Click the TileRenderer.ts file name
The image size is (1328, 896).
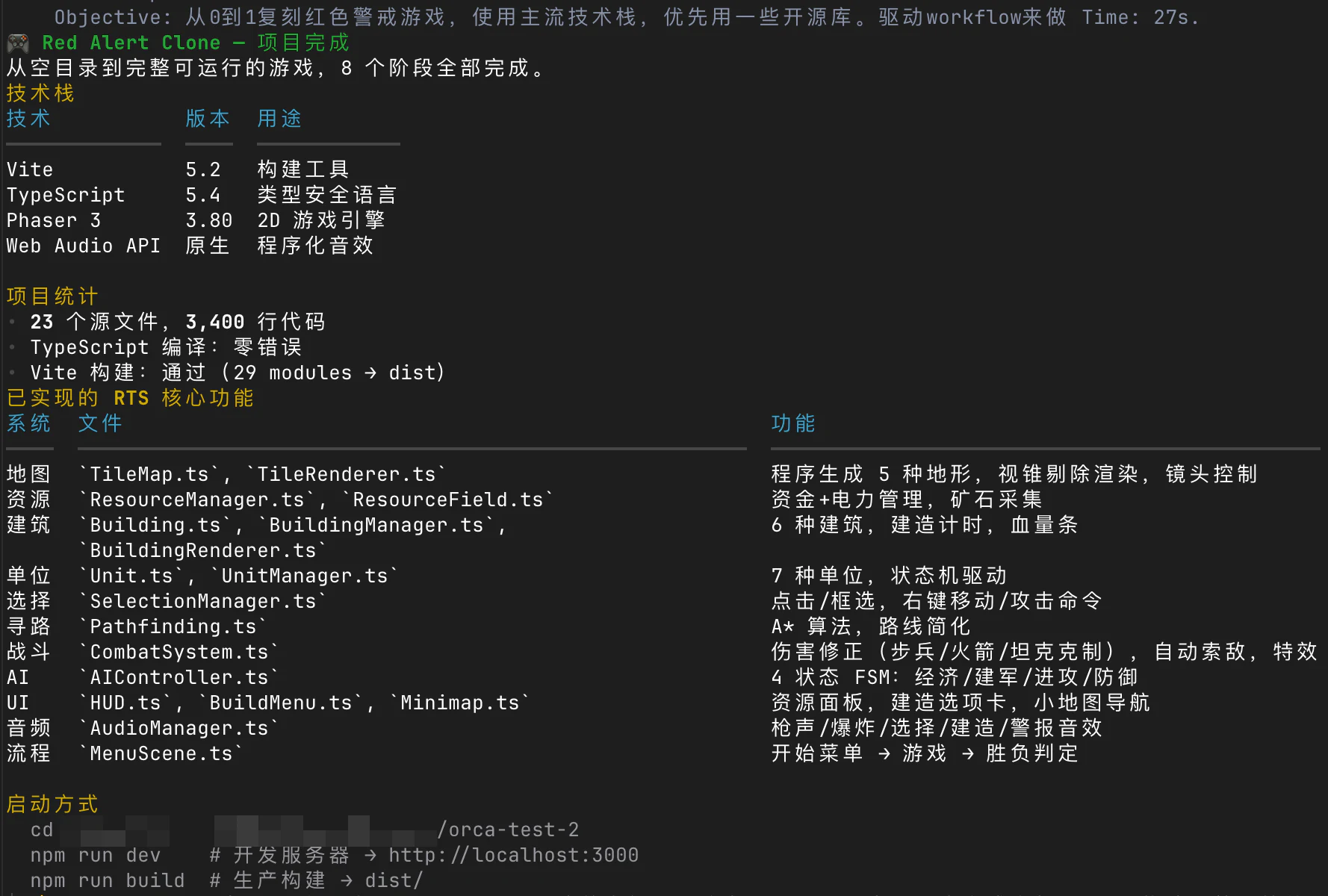[x=347, y=474]
